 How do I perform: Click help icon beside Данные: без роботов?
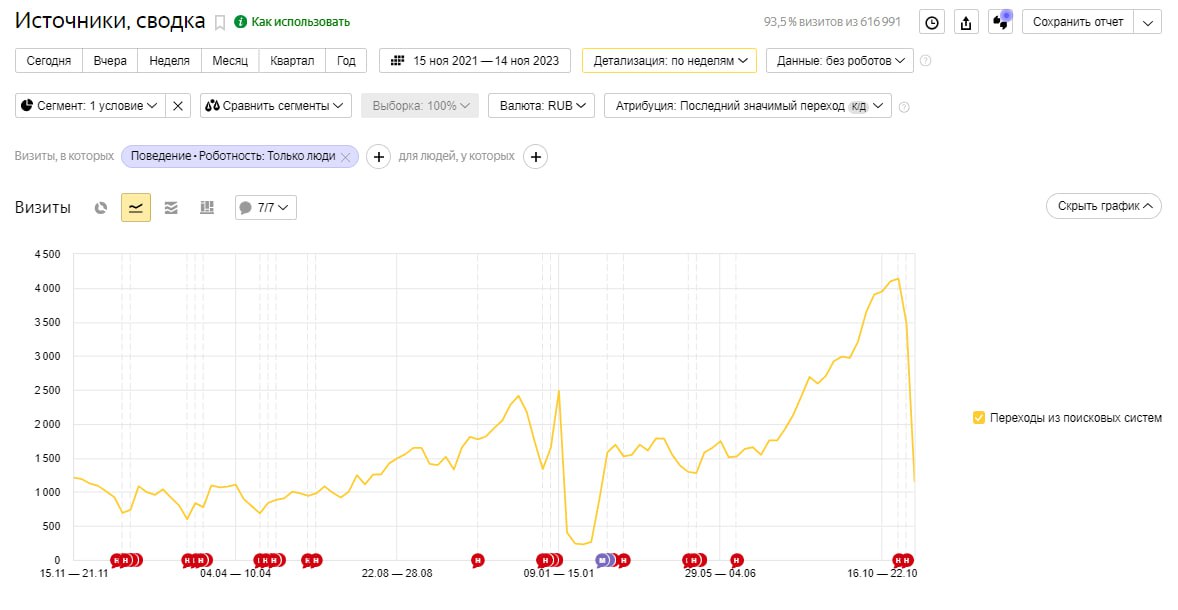coord(926,61)
